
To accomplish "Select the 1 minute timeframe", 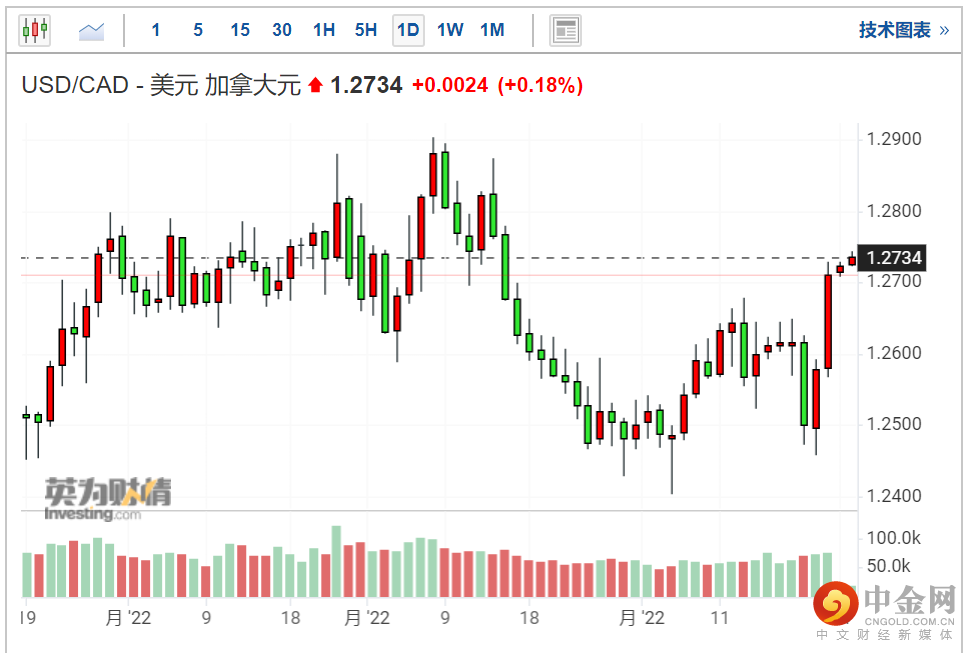I will tap(156, 30).
